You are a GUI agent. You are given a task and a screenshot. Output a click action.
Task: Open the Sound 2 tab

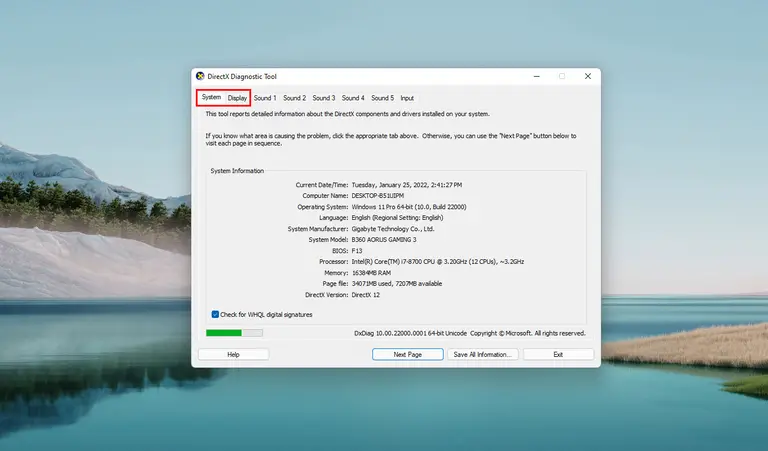pos(294,98)
